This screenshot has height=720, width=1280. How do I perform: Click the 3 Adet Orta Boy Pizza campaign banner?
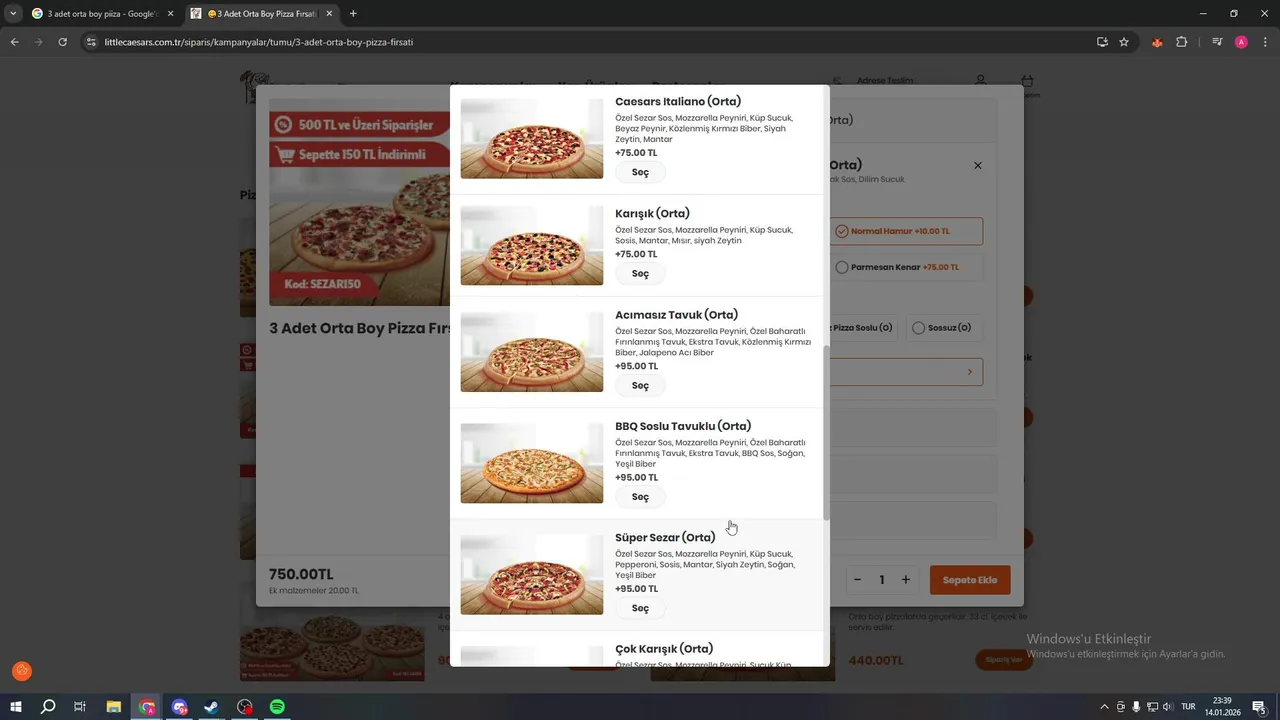pyautogui.click(x=360, y=202)
